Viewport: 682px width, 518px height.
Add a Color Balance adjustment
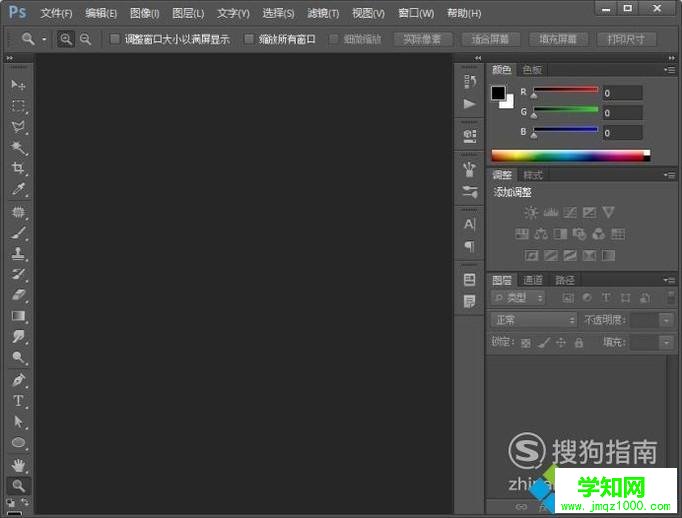[x=541, y=234]
